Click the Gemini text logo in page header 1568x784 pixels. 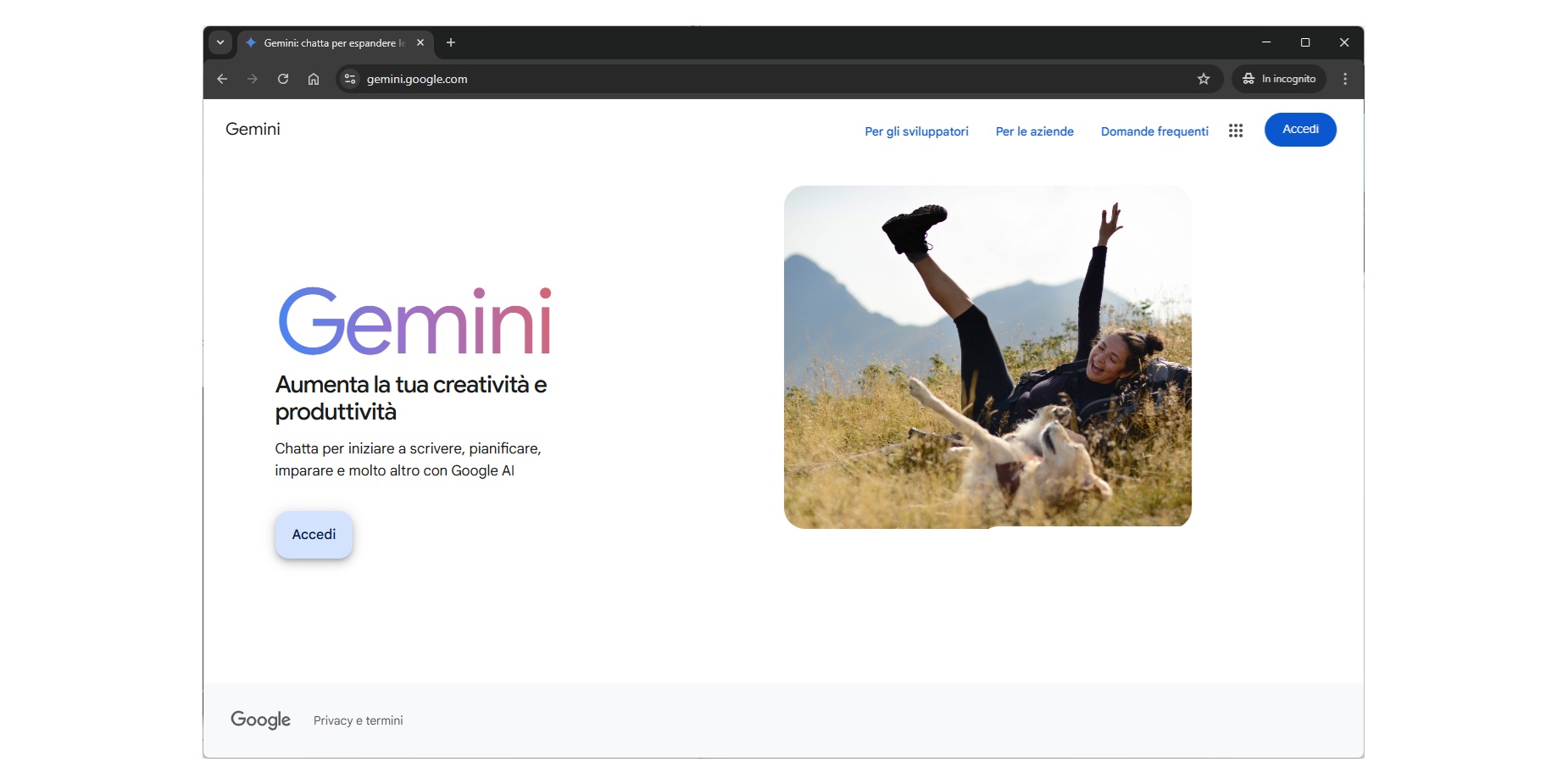(253, 129)
